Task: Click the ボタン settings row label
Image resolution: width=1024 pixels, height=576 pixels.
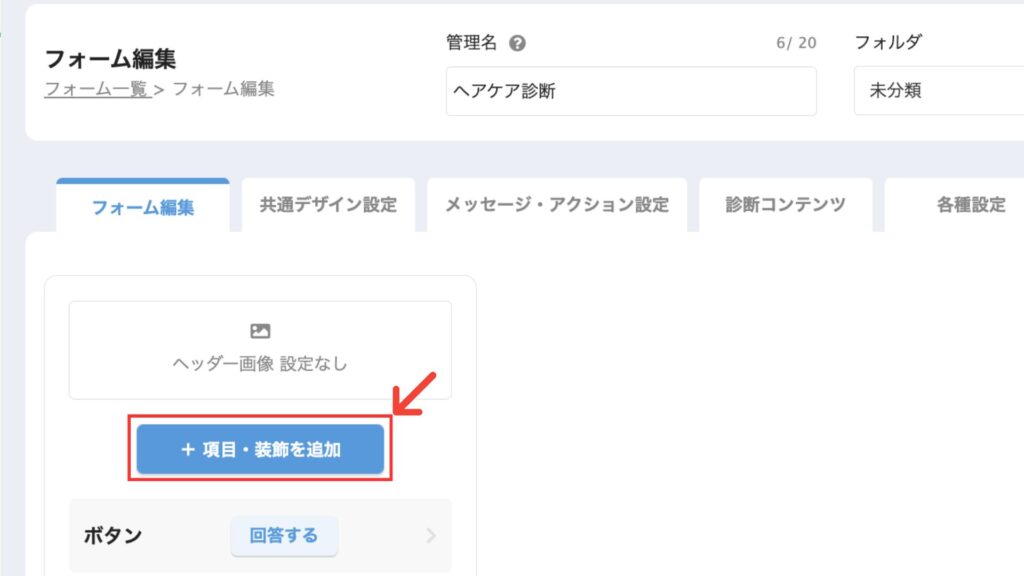Action: click(113, 536)
